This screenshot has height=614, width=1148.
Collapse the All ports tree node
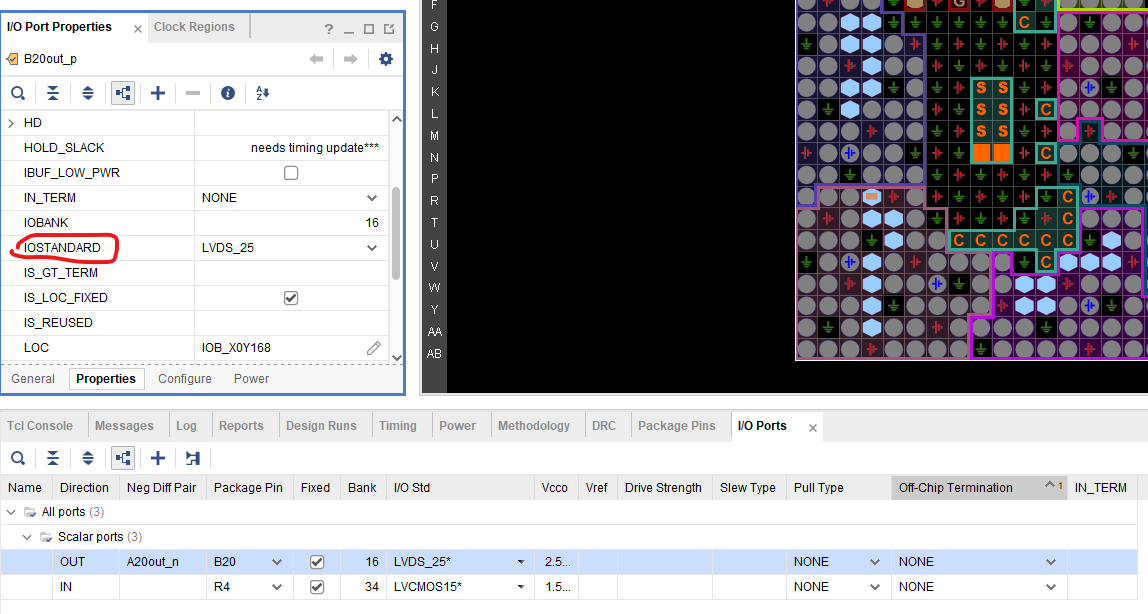11,512
